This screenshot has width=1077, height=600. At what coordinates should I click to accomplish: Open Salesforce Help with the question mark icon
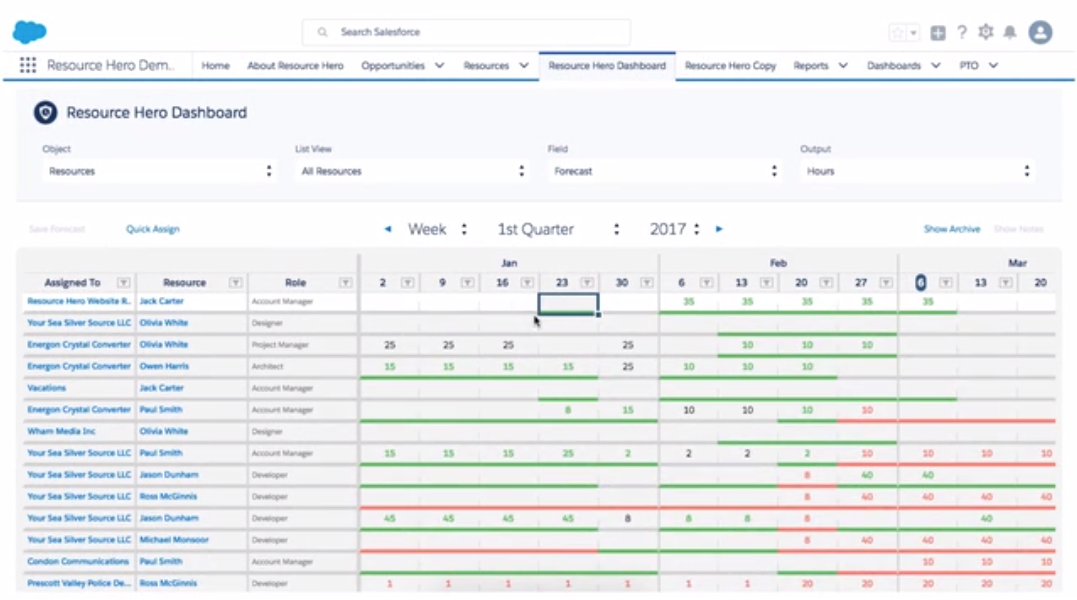click(x=960, y=32)
